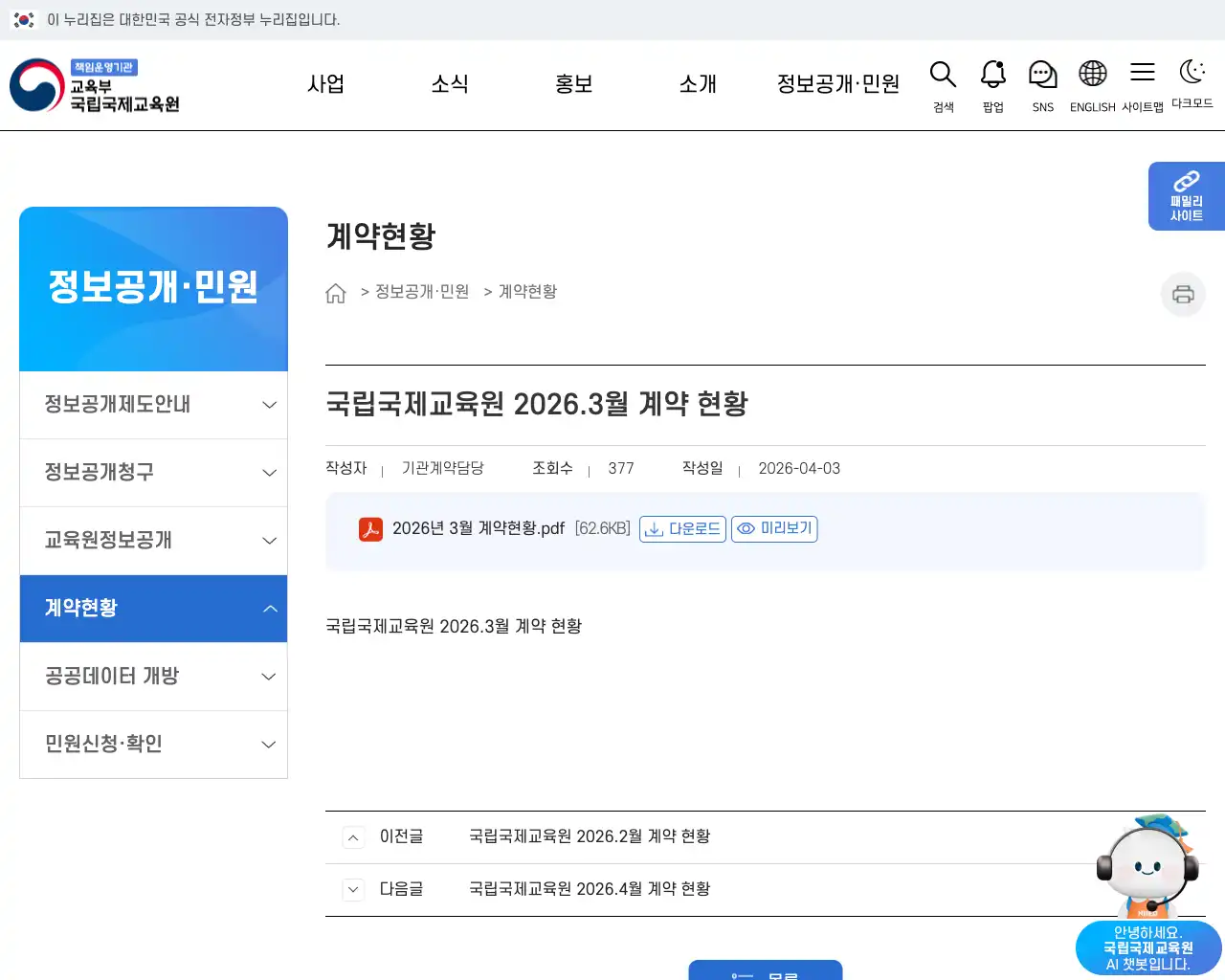This screenshot has width=1225, height=980.
Task: Click the author value 기관계약담당
Action: (x=442, y=468)
